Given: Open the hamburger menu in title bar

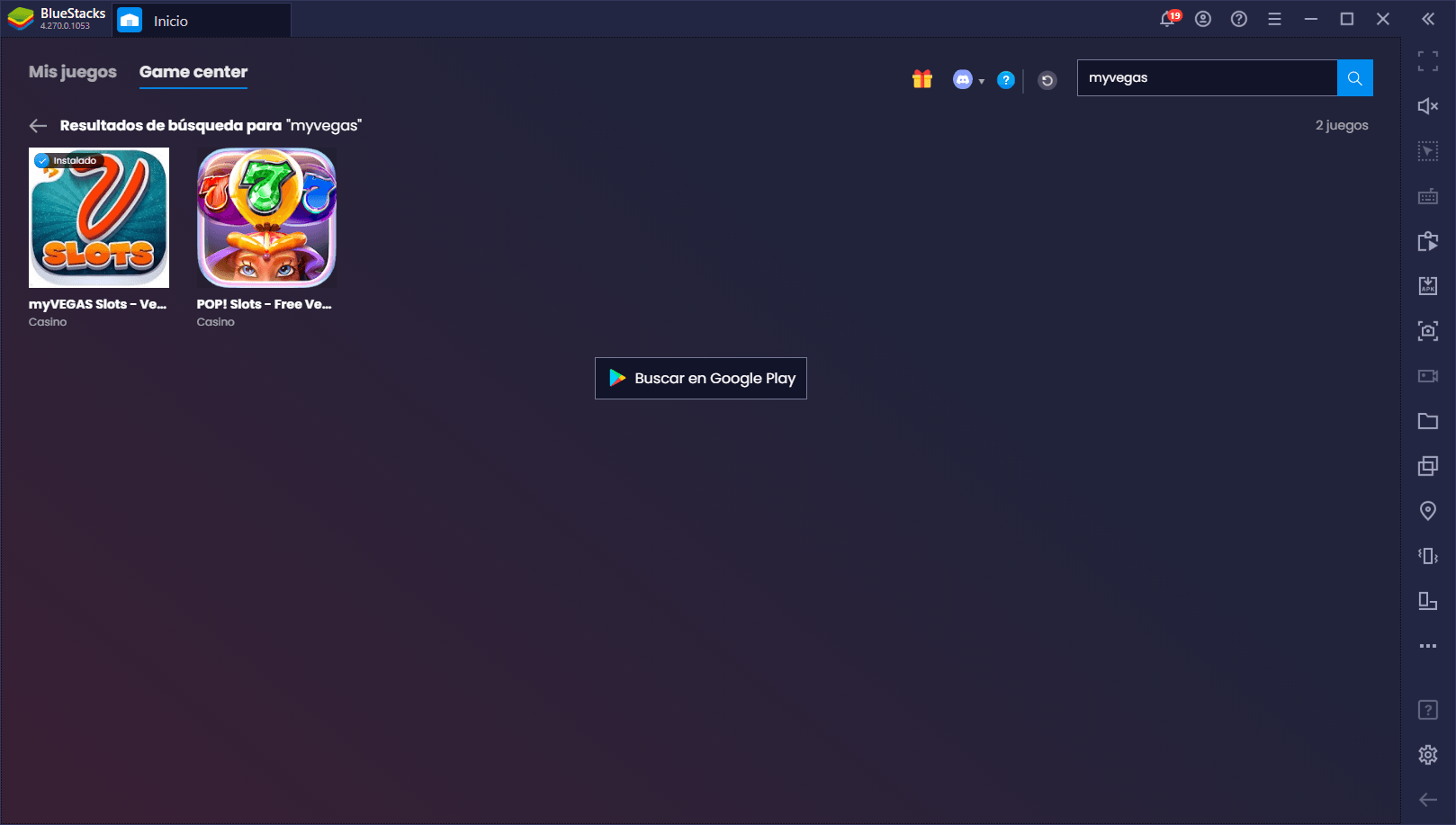Looking at the screenshot, I should [1274, 19].
